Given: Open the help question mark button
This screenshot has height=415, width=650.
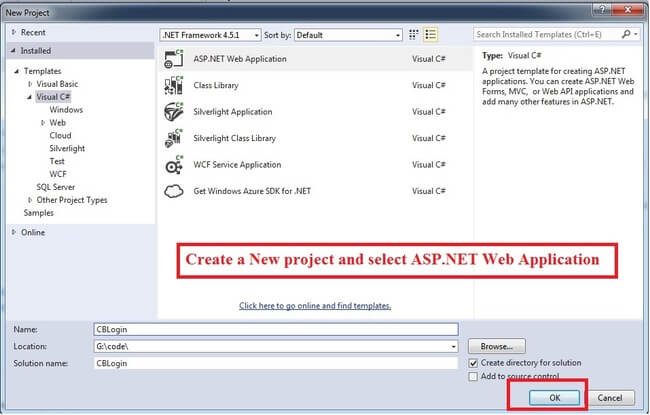Looking at the screenshot, I should point(601,9).
